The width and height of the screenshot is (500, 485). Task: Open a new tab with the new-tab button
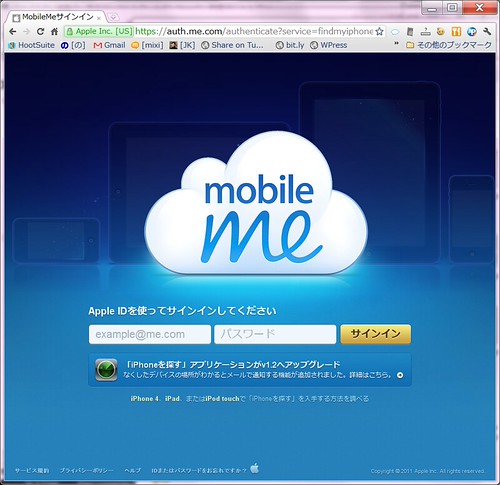click(114, 17)
